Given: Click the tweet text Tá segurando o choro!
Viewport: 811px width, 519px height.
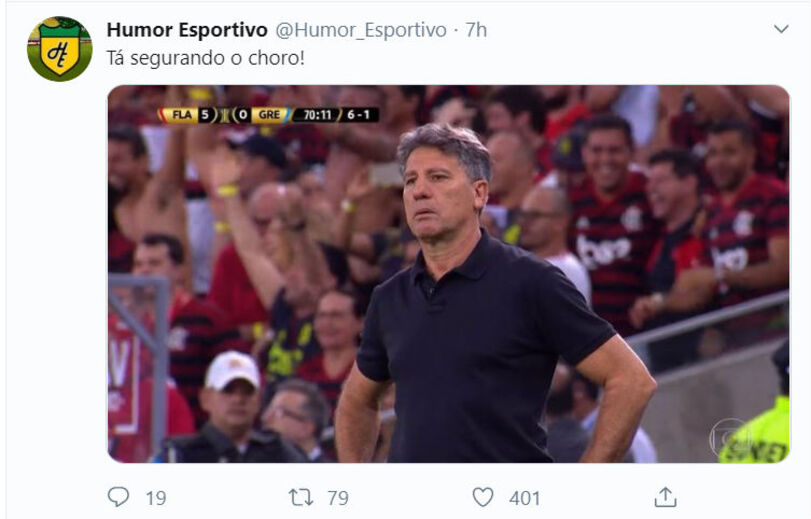Looking at the screenshot, I should pos(205,58).
